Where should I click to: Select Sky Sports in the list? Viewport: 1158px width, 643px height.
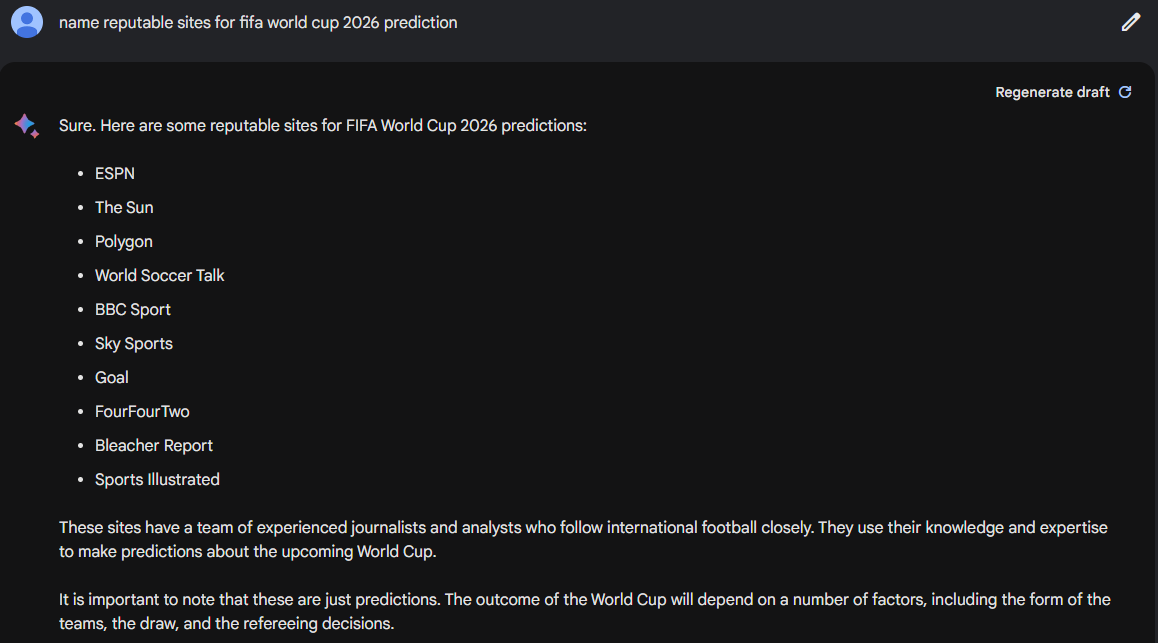[134, 344]
